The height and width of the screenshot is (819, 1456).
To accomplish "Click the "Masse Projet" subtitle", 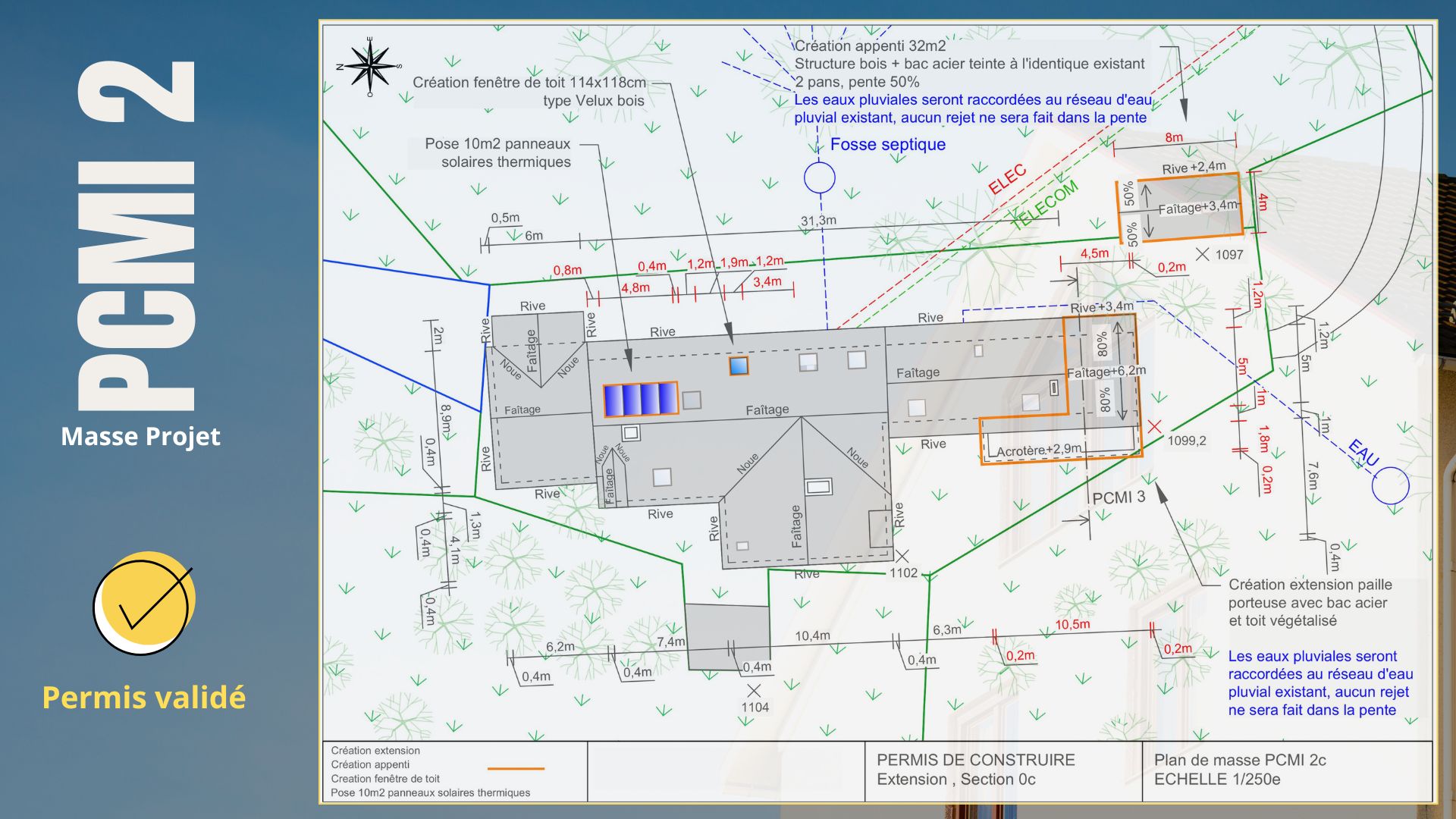I will [140, 436].
